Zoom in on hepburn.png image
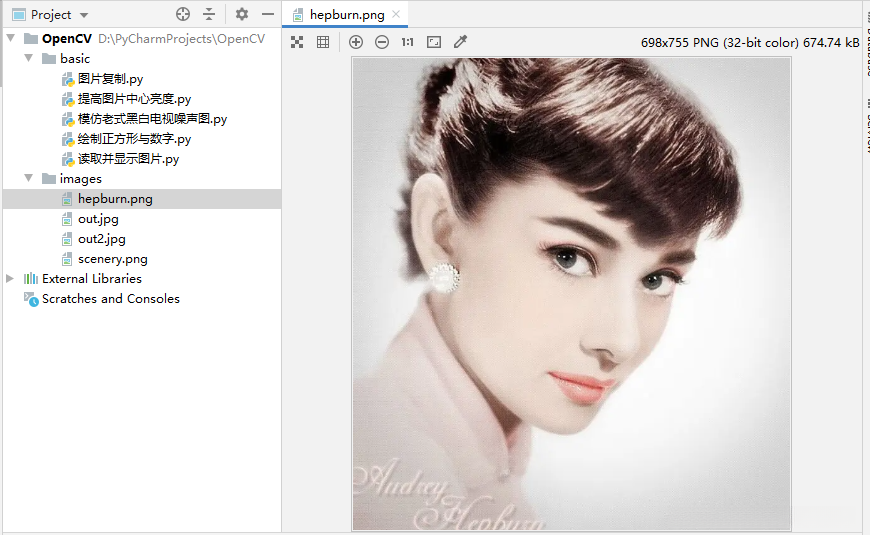Image resolution: width=870 pixels, height=535 pixels. coord(356,42)
